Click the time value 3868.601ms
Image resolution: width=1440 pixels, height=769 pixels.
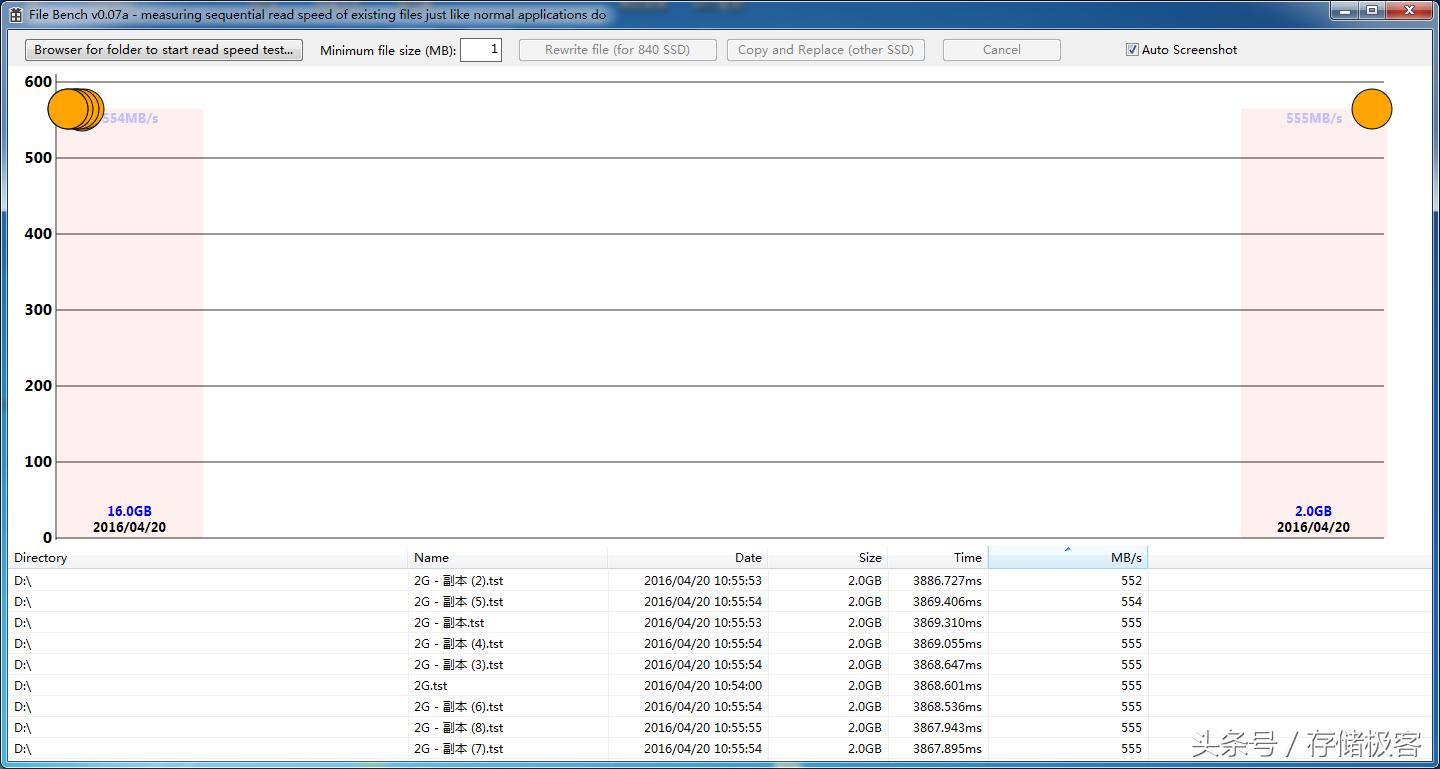pyautogui.click(x=947, y=686)
